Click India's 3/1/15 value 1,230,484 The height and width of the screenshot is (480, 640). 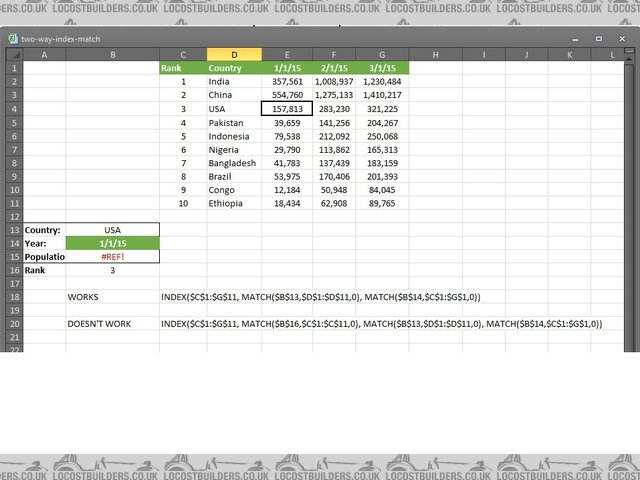383,82
